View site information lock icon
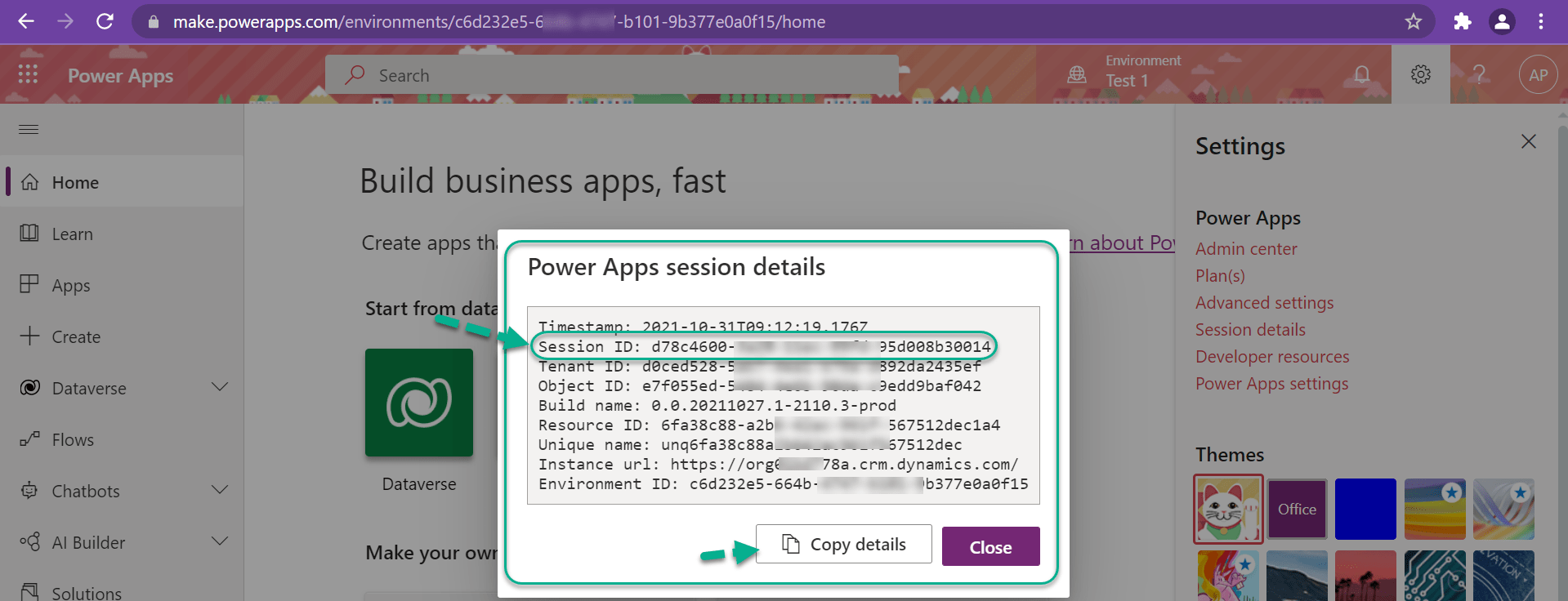1568x601 pixels. [x=153, y=22]
